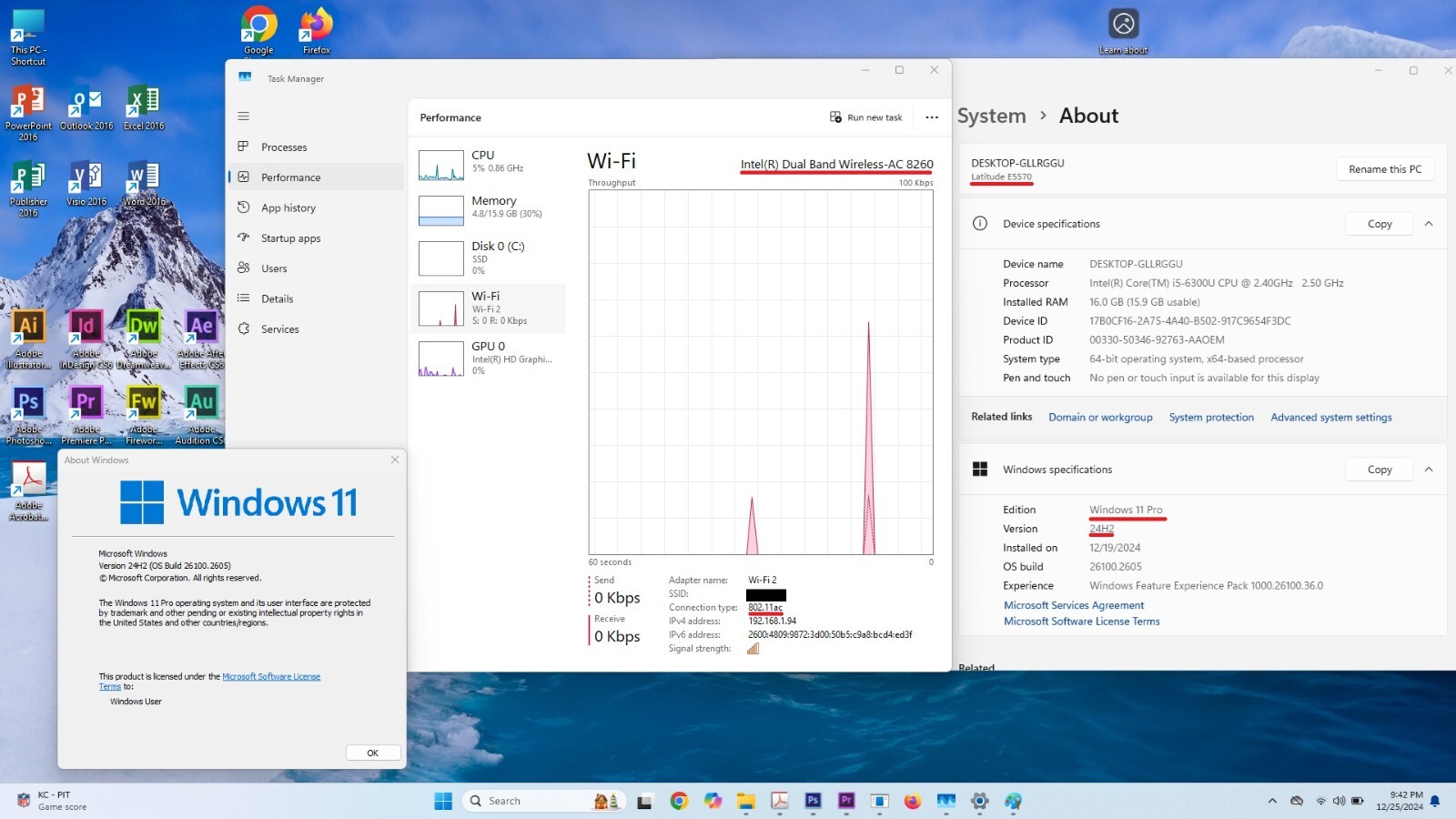
Task: Click the Outlook 2016 desktop icon
Action: pyautogui.click(x=86, y=109)
